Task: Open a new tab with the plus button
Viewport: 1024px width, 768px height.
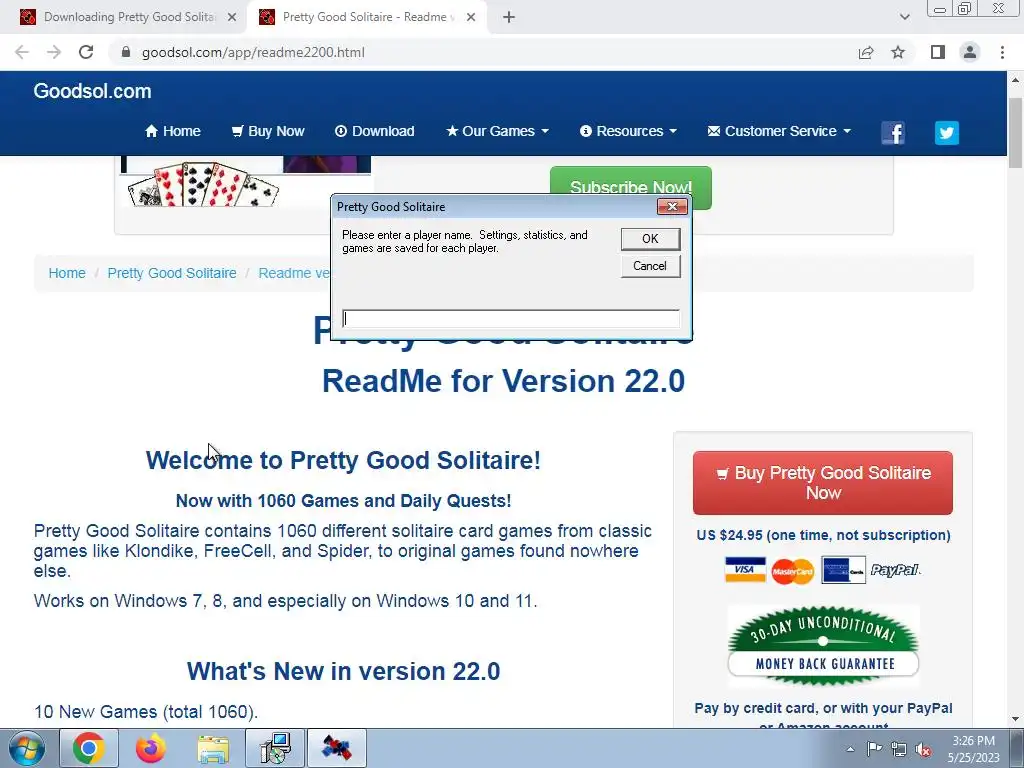Action: coord(509,18)
